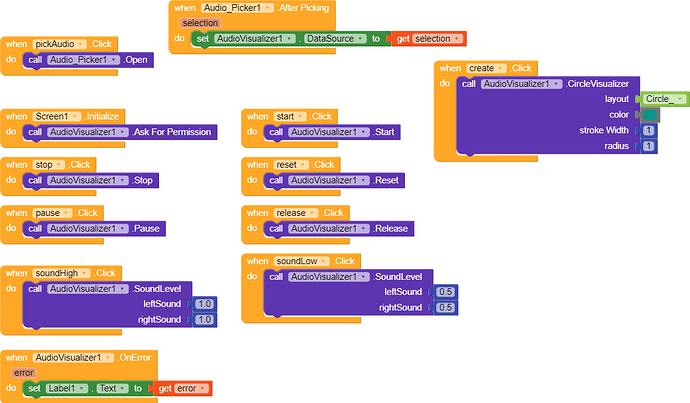Click the teal color swatch block

(650, 115)
